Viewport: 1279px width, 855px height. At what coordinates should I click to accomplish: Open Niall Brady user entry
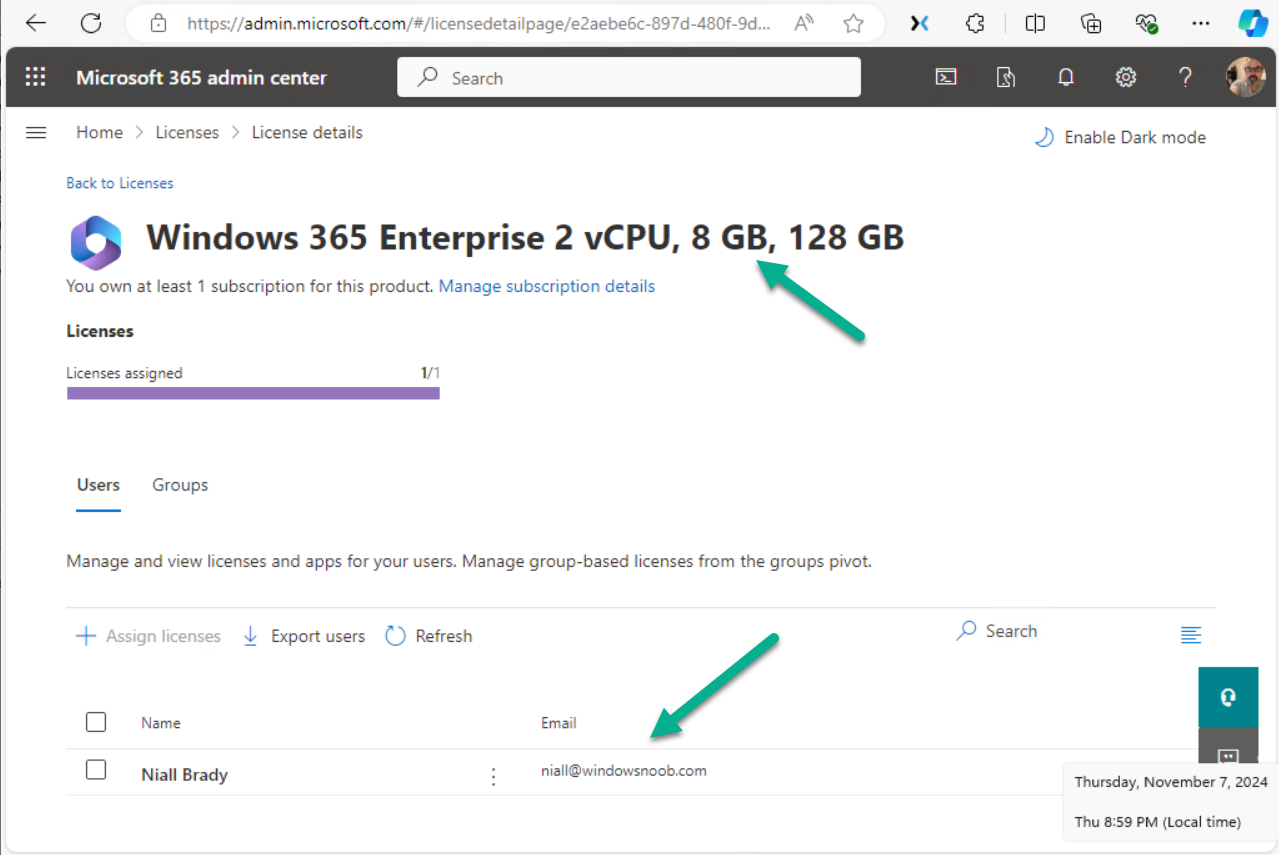coord(185,775)
